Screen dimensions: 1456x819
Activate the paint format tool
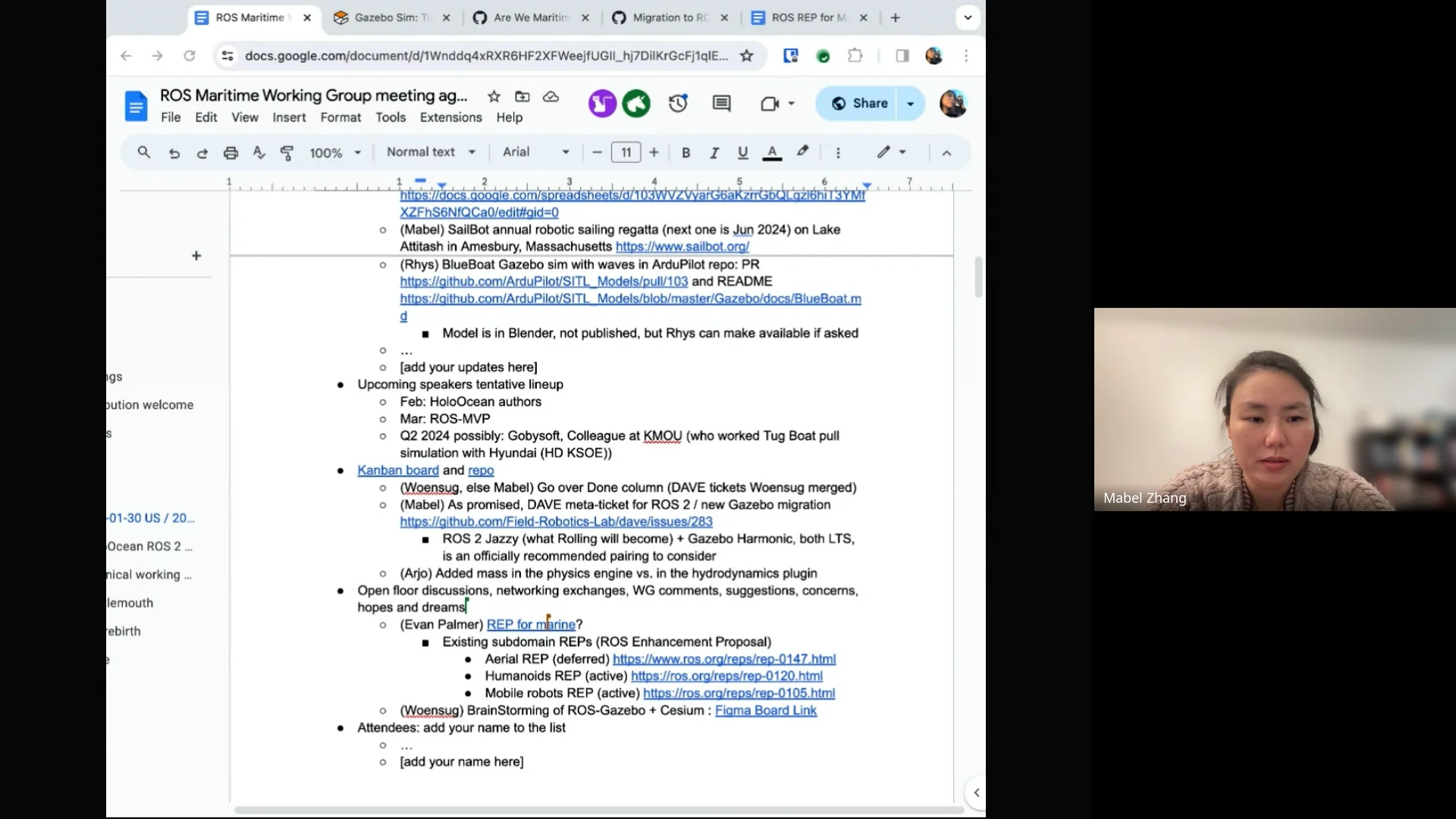coord(287,152)
